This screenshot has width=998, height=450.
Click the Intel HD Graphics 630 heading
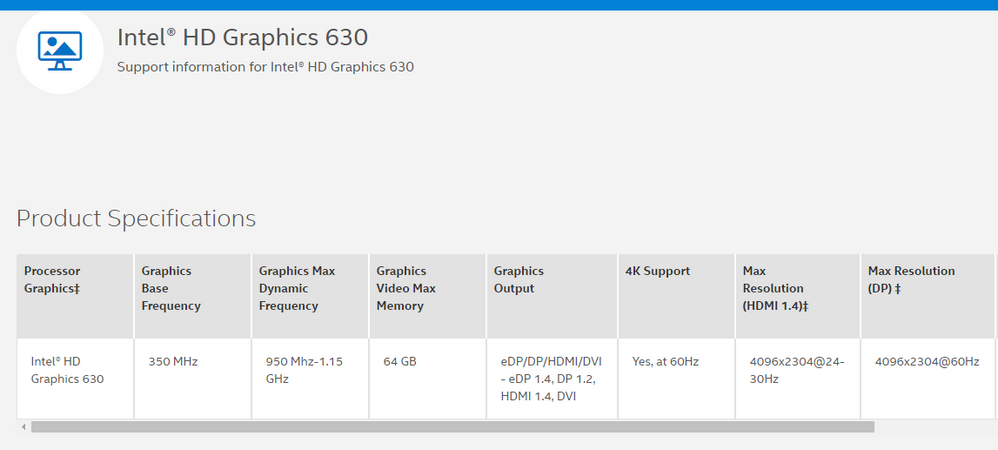(242, 38)
